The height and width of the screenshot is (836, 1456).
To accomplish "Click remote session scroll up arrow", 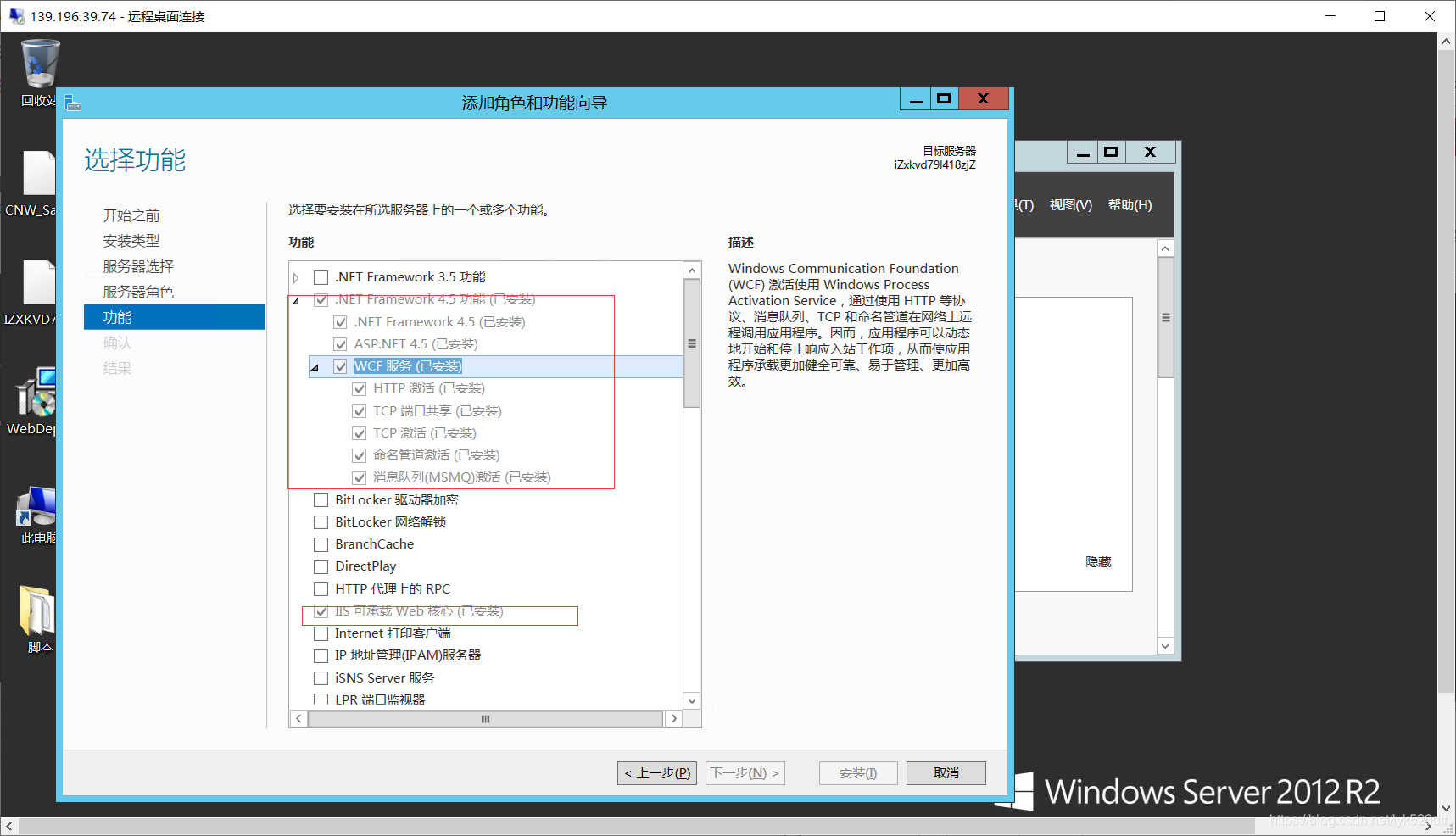I will 1447,42.
